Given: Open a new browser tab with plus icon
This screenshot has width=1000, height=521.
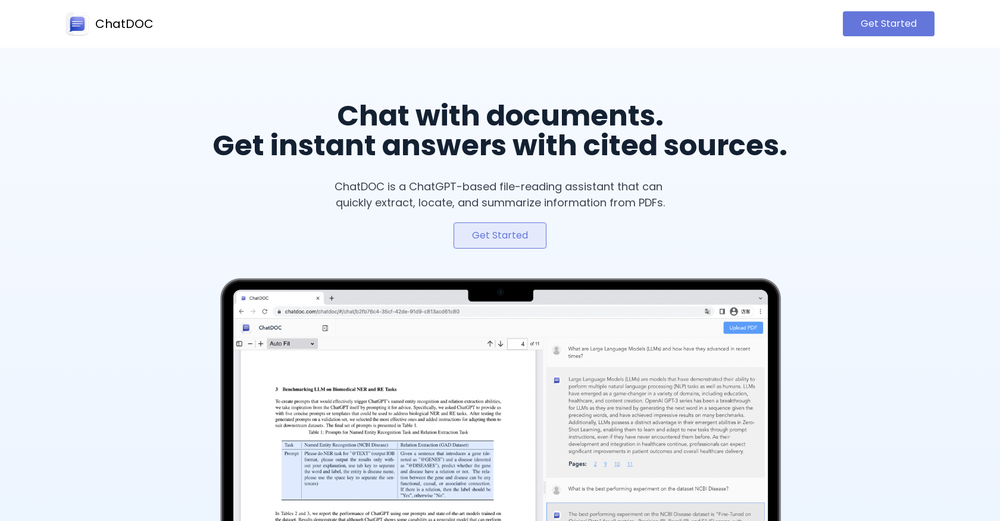Looking at the screenshot, I should click(x=332, y=298).
